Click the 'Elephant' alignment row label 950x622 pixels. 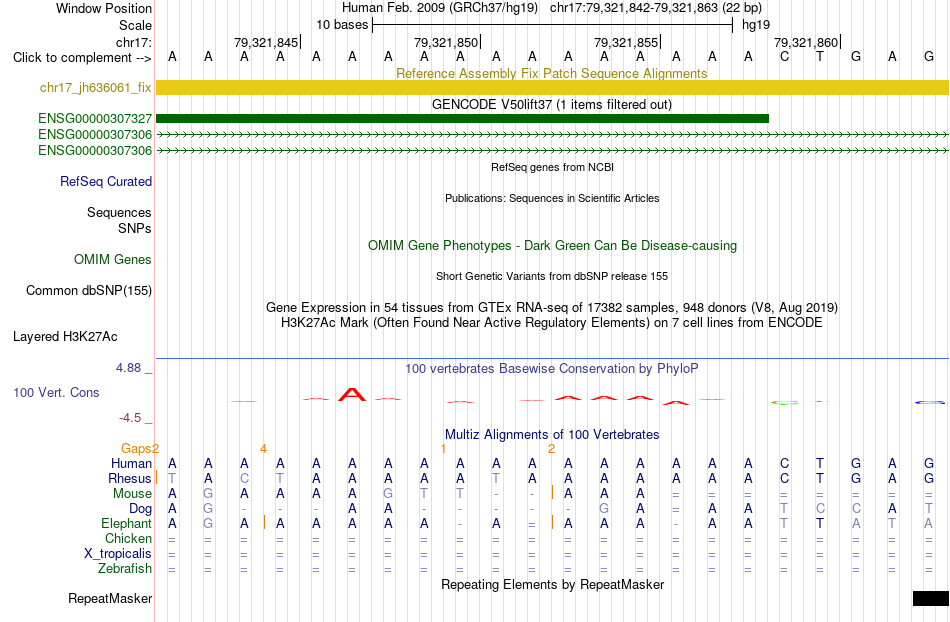126,523
